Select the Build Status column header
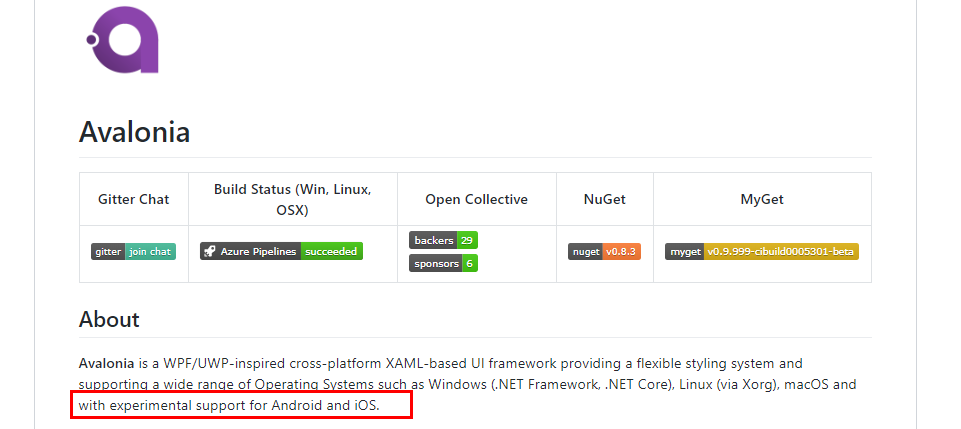The height and width of the screenshot is (429, 961). pos(292,199)
